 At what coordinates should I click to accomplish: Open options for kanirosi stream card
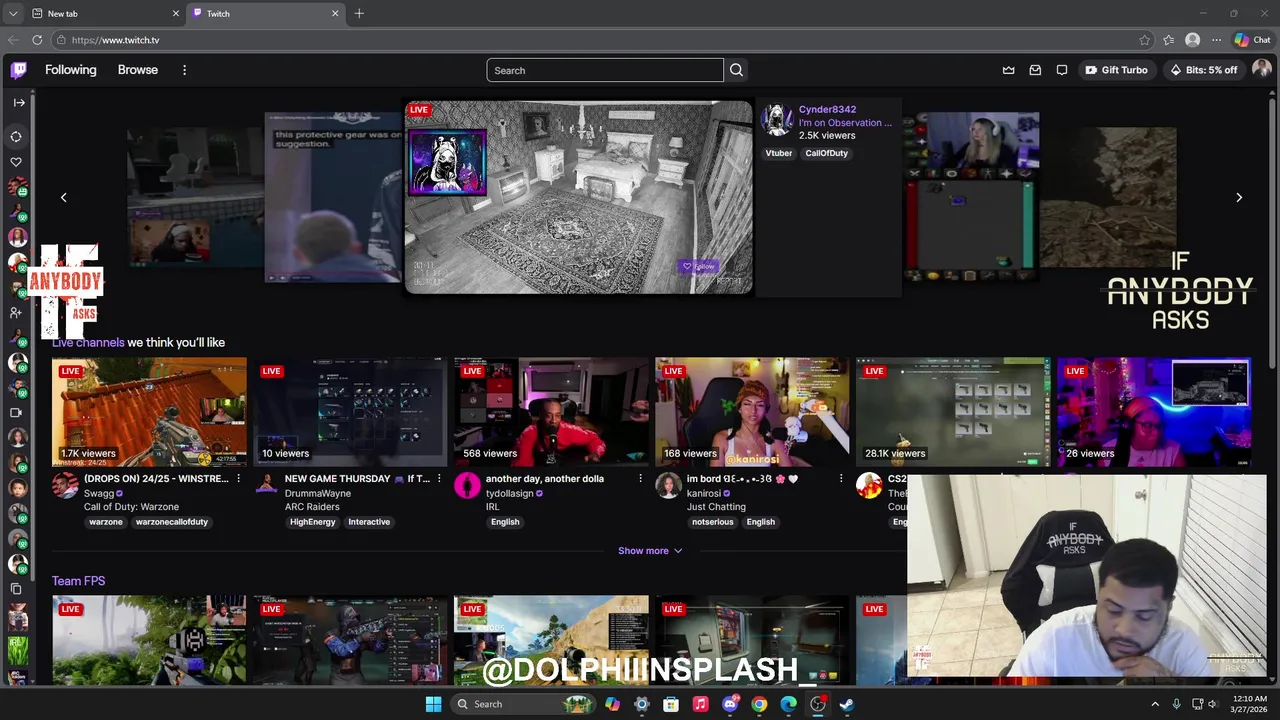click(841, 479)
